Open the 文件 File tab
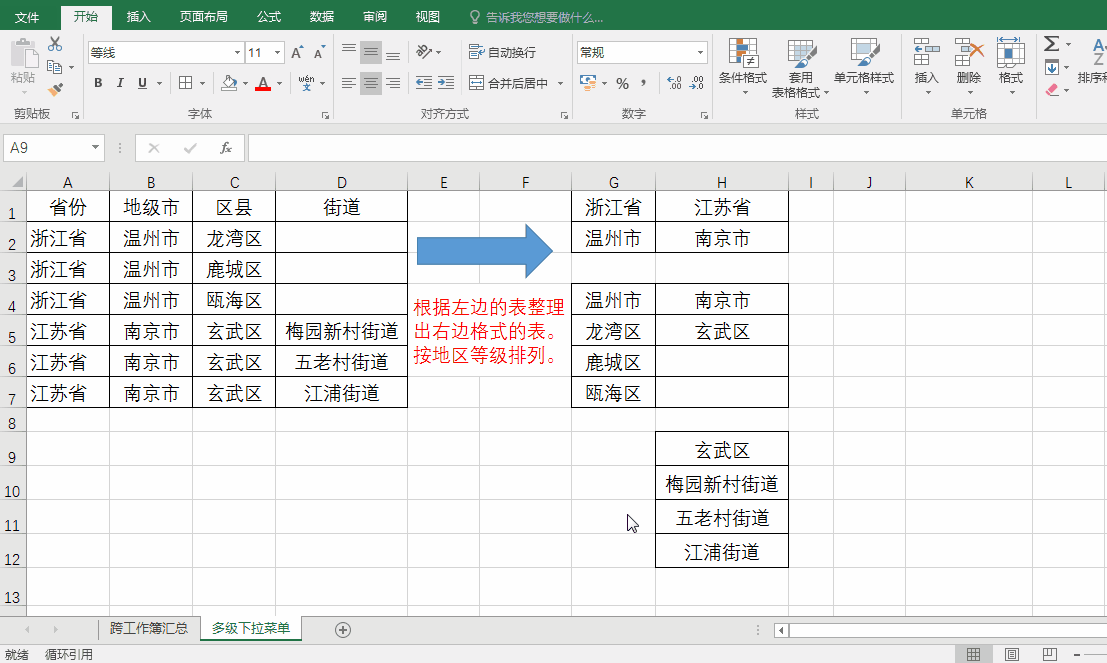The height and width of the screenshot is (663, 1107). tap(27, 17)
